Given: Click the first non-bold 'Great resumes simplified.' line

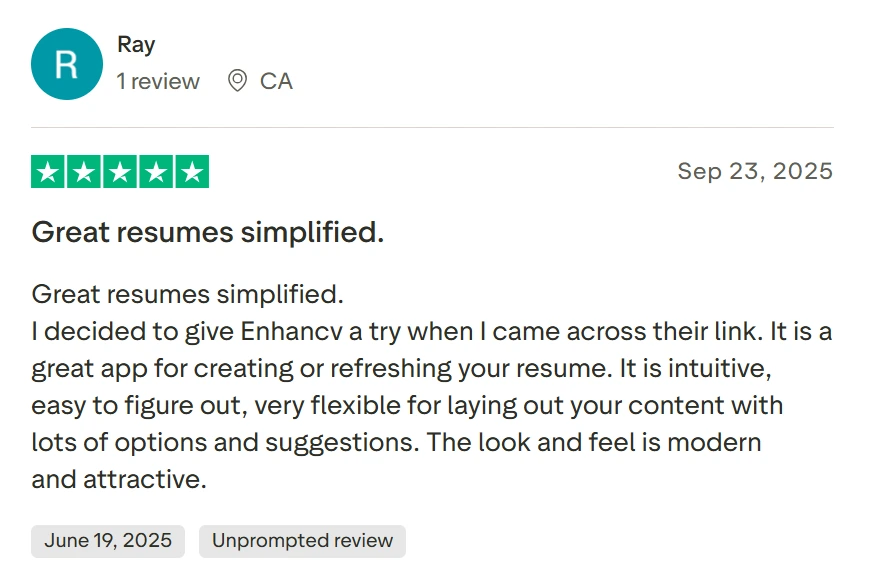Looking at the screenshot, I should pyautogui.click(x=187, y=295).
